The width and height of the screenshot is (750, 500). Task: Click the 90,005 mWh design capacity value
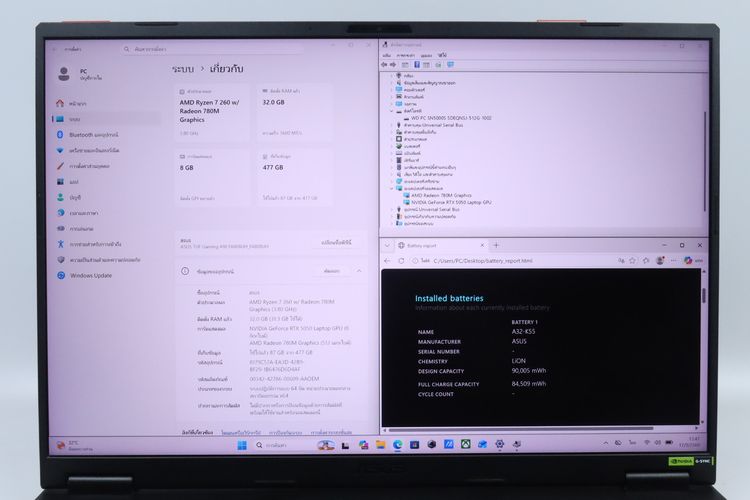tap(529, 371)
